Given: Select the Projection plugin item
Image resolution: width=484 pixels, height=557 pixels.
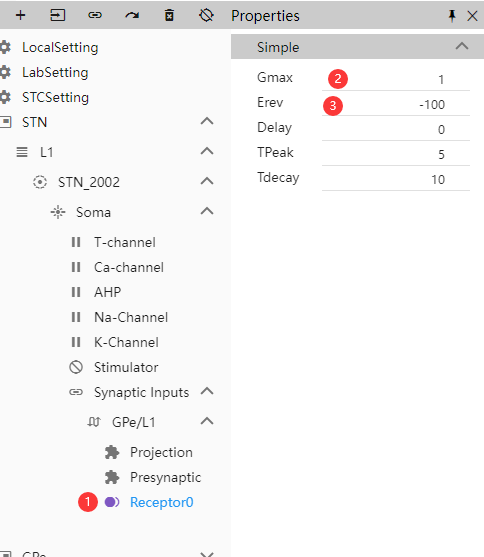Looking at the screenshot, I should click(x=161, y=452).
